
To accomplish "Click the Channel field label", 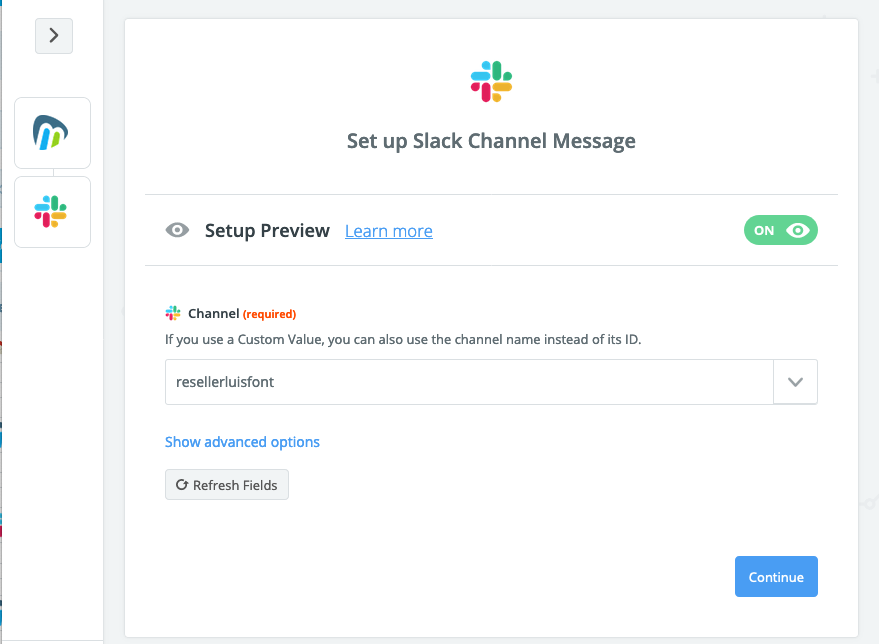I will tap(214, 313).
